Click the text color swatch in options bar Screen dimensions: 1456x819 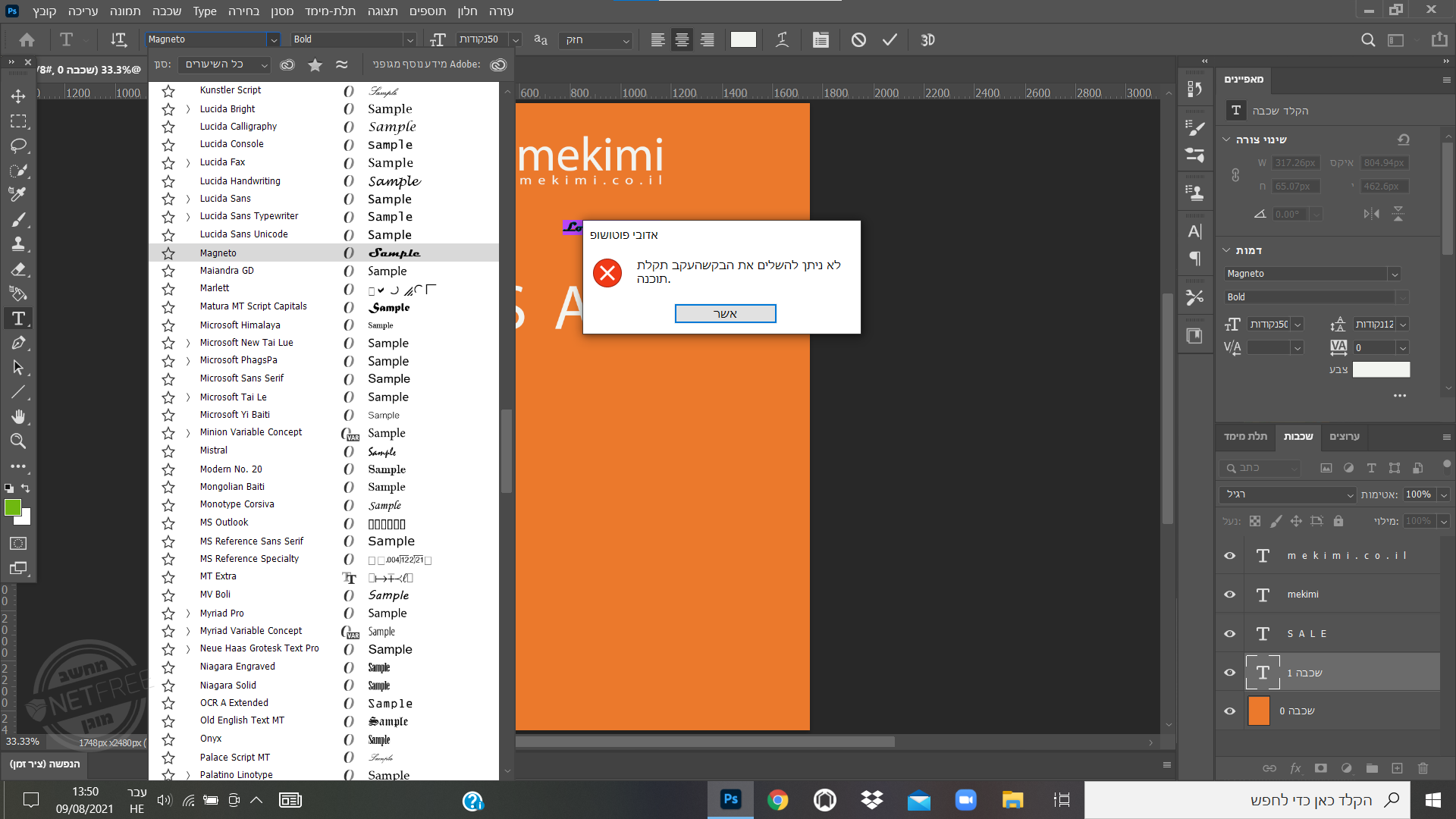743,39
